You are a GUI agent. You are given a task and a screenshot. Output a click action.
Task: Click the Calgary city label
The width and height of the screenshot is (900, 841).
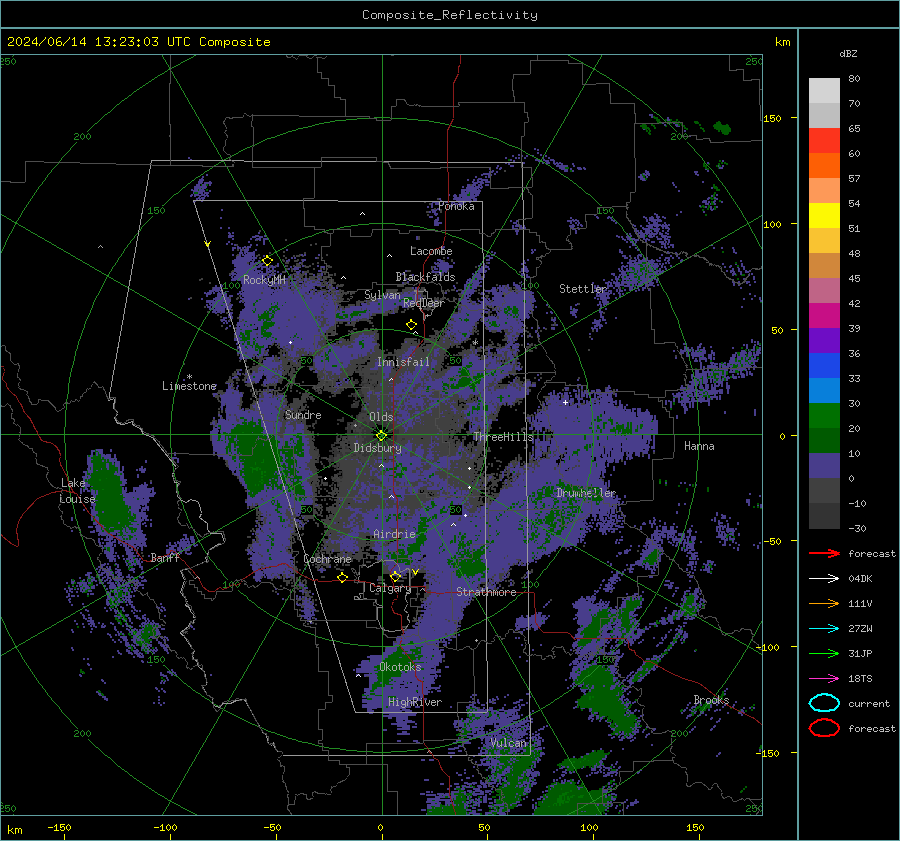coord(390,588)
